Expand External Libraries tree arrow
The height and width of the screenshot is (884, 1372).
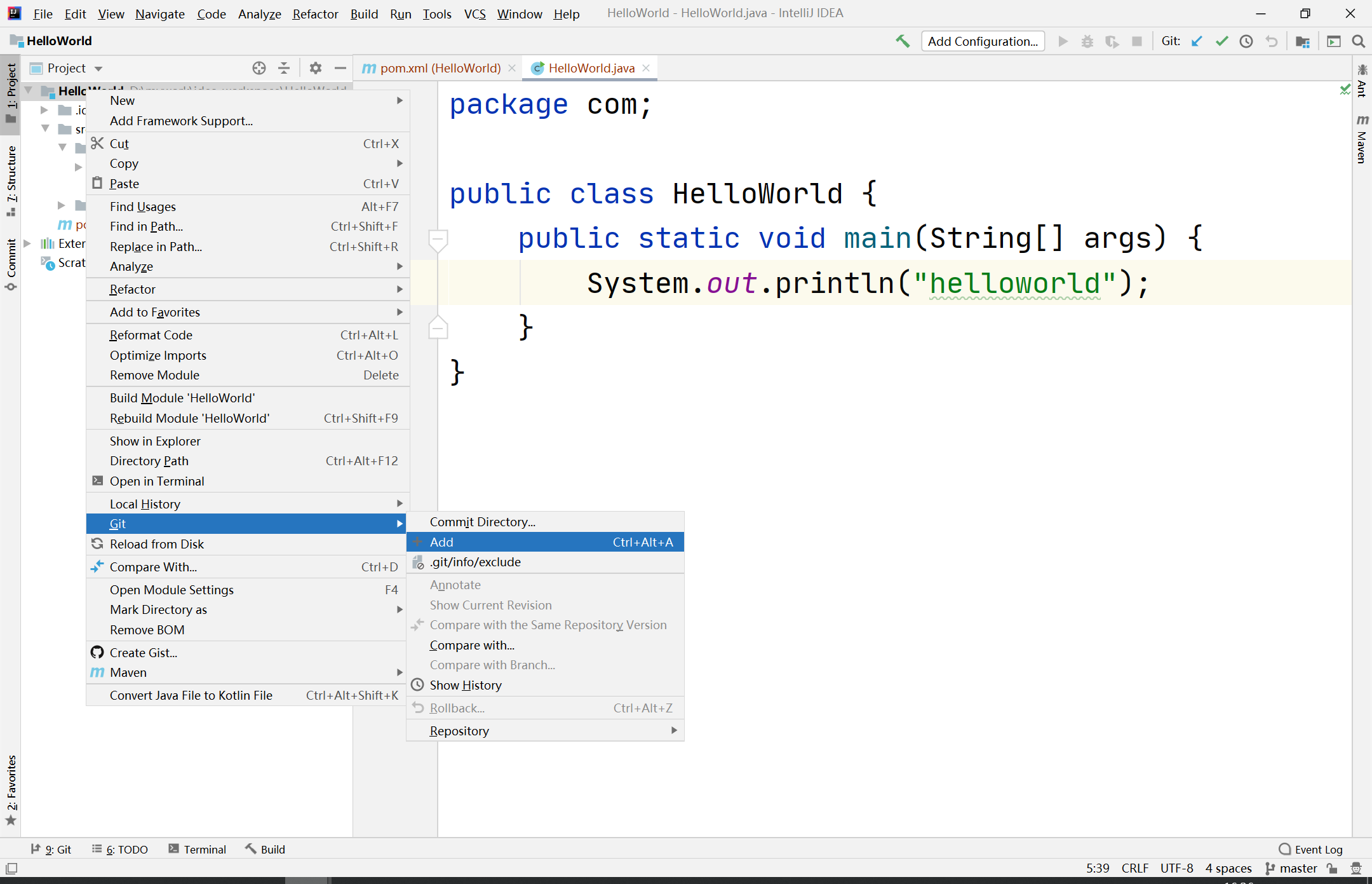point(27,243)
